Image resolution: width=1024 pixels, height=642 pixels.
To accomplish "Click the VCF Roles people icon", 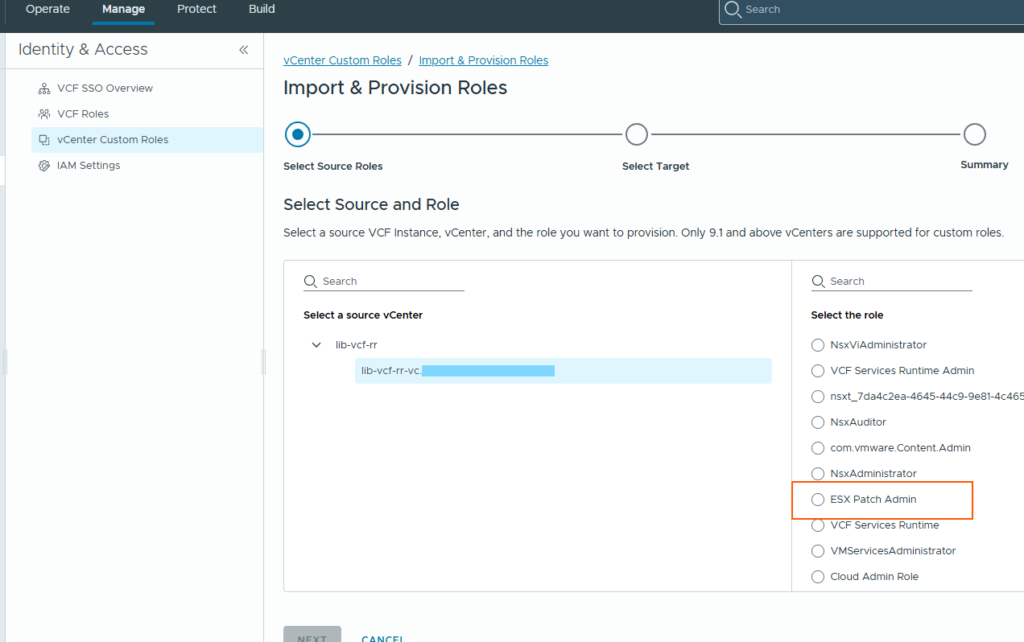I will 44,114.
